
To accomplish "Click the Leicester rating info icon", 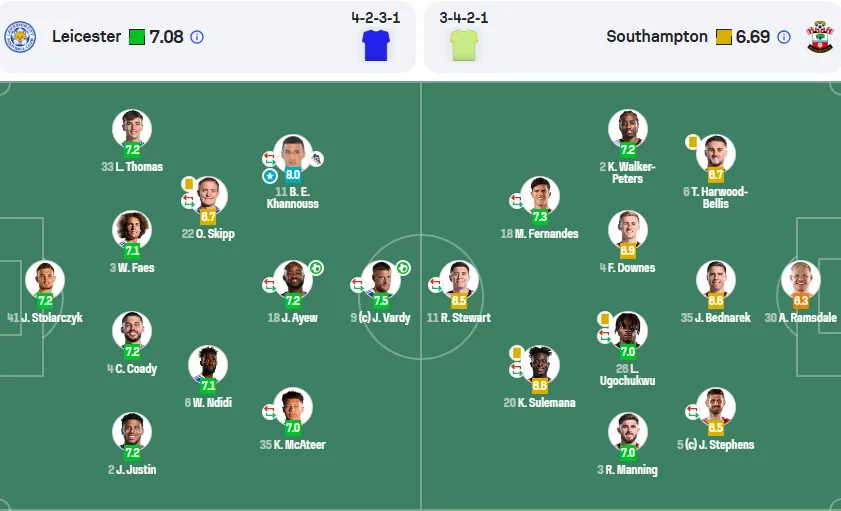I will click(197, 37).
